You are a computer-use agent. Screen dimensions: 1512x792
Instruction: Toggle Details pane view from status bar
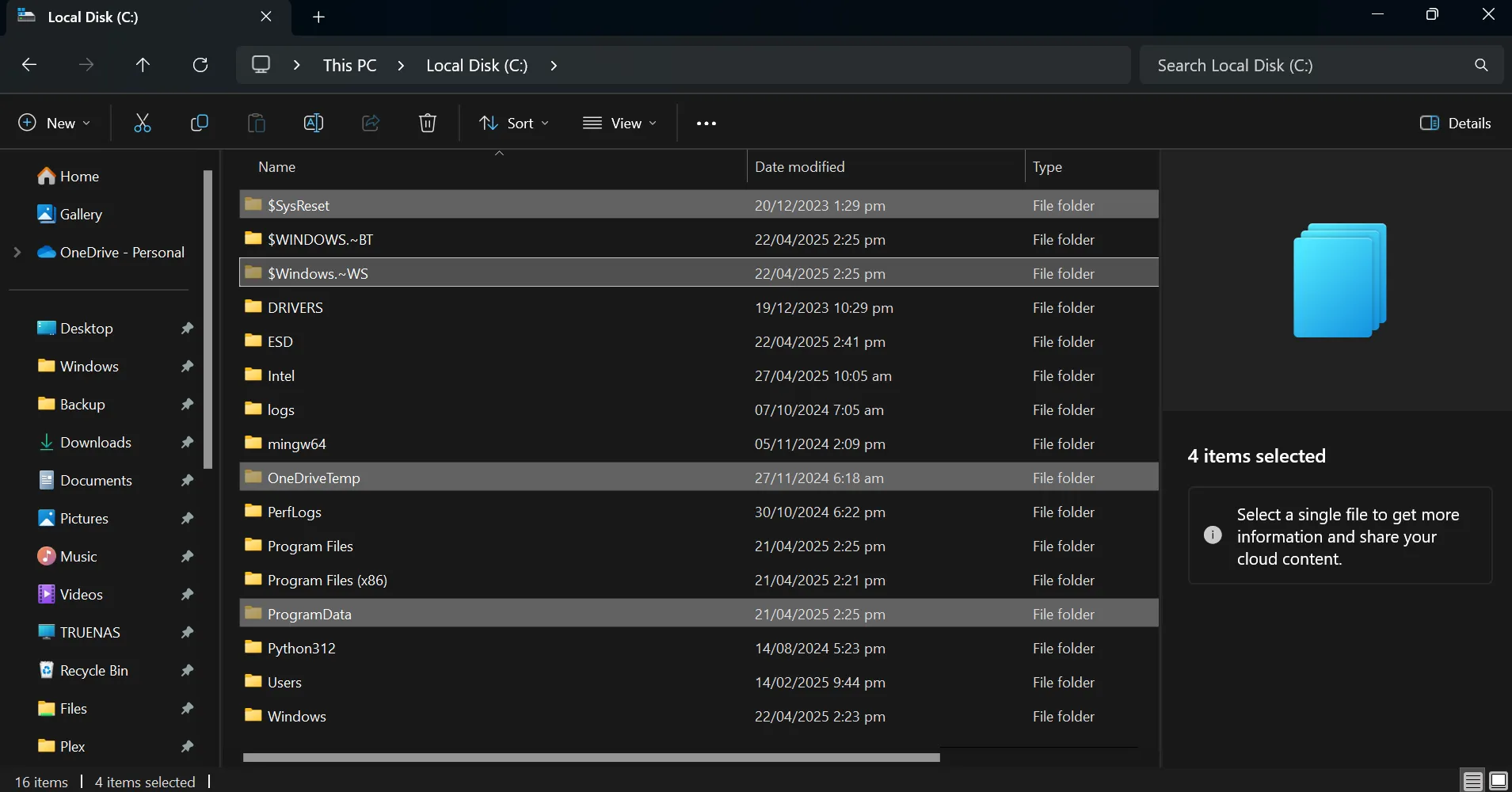click(x=1472, y=780)
